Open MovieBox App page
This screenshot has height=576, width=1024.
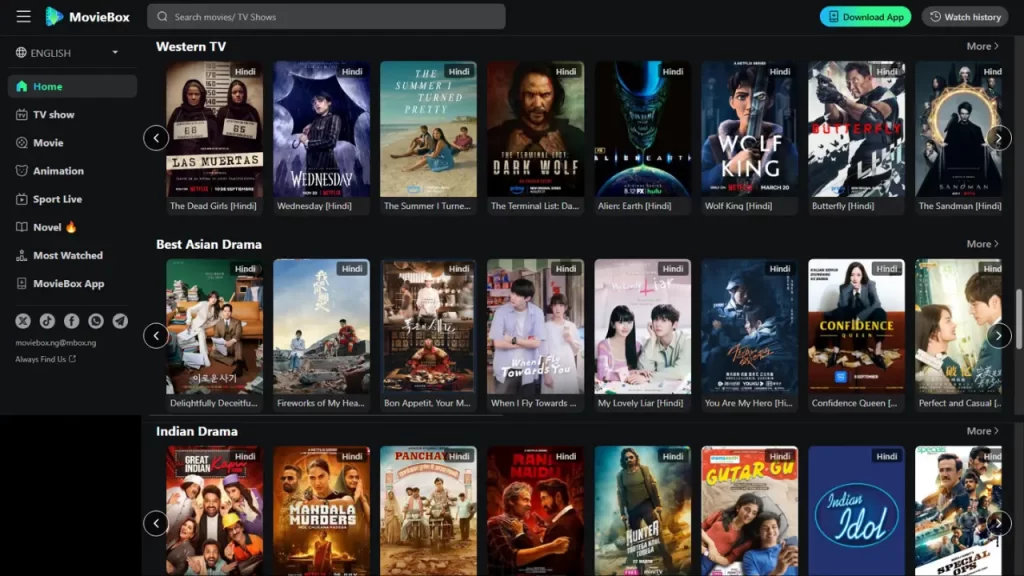click(x=72, y=283)
